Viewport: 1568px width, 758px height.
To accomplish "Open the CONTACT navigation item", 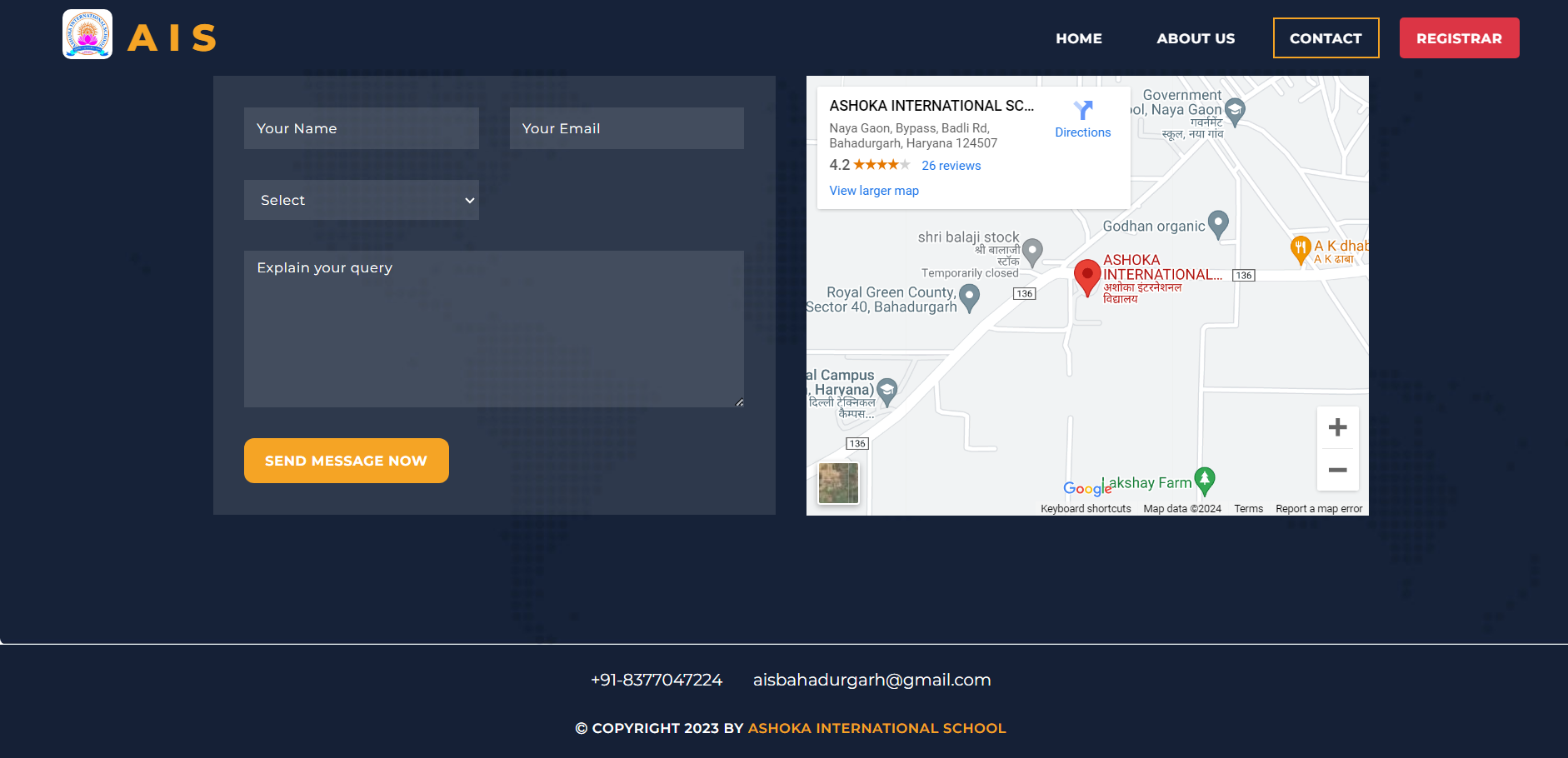I will 1325,38.
